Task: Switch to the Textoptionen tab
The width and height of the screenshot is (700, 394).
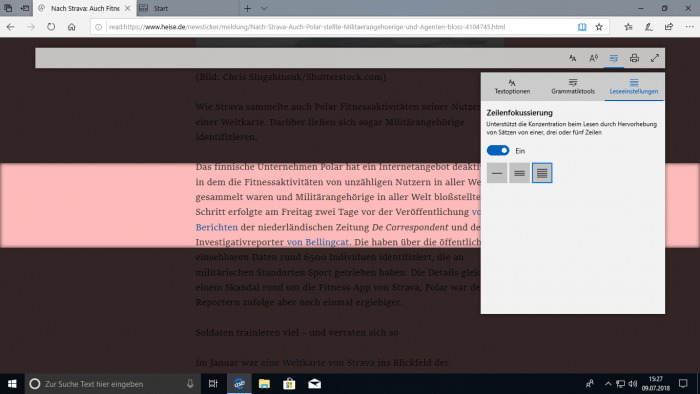Action: click(x=512, y=87)
